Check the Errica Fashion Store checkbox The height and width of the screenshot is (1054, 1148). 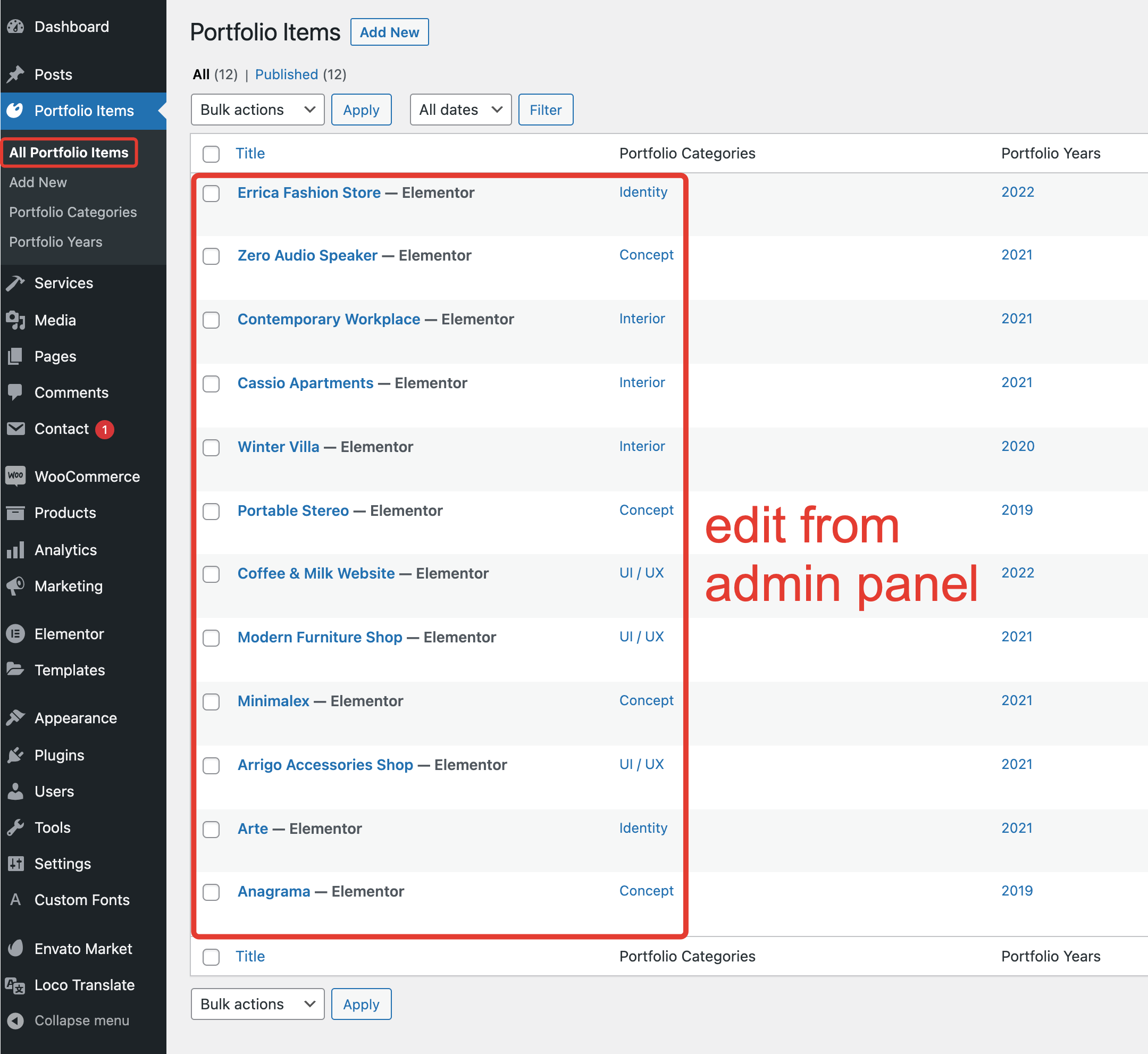coord(211,194)
